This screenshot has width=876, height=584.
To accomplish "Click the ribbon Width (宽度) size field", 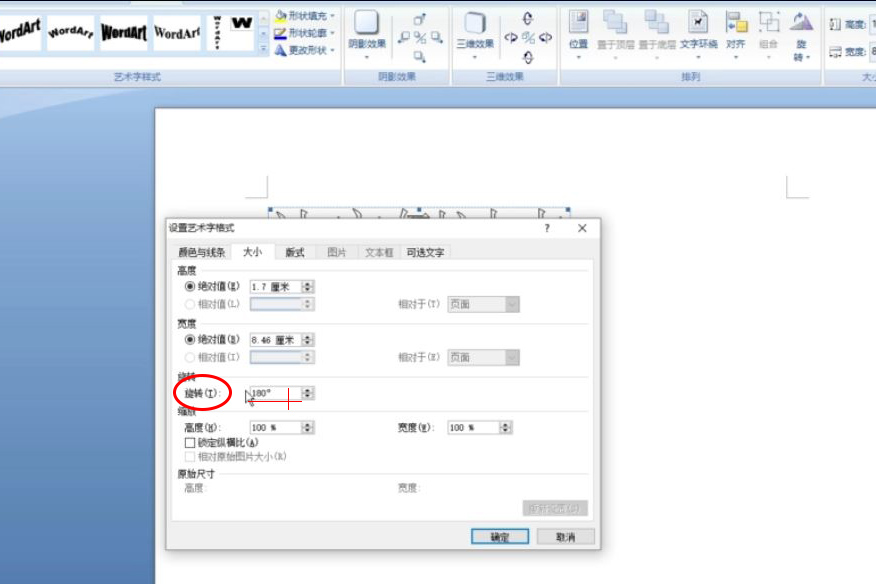I will pos(873,51).
